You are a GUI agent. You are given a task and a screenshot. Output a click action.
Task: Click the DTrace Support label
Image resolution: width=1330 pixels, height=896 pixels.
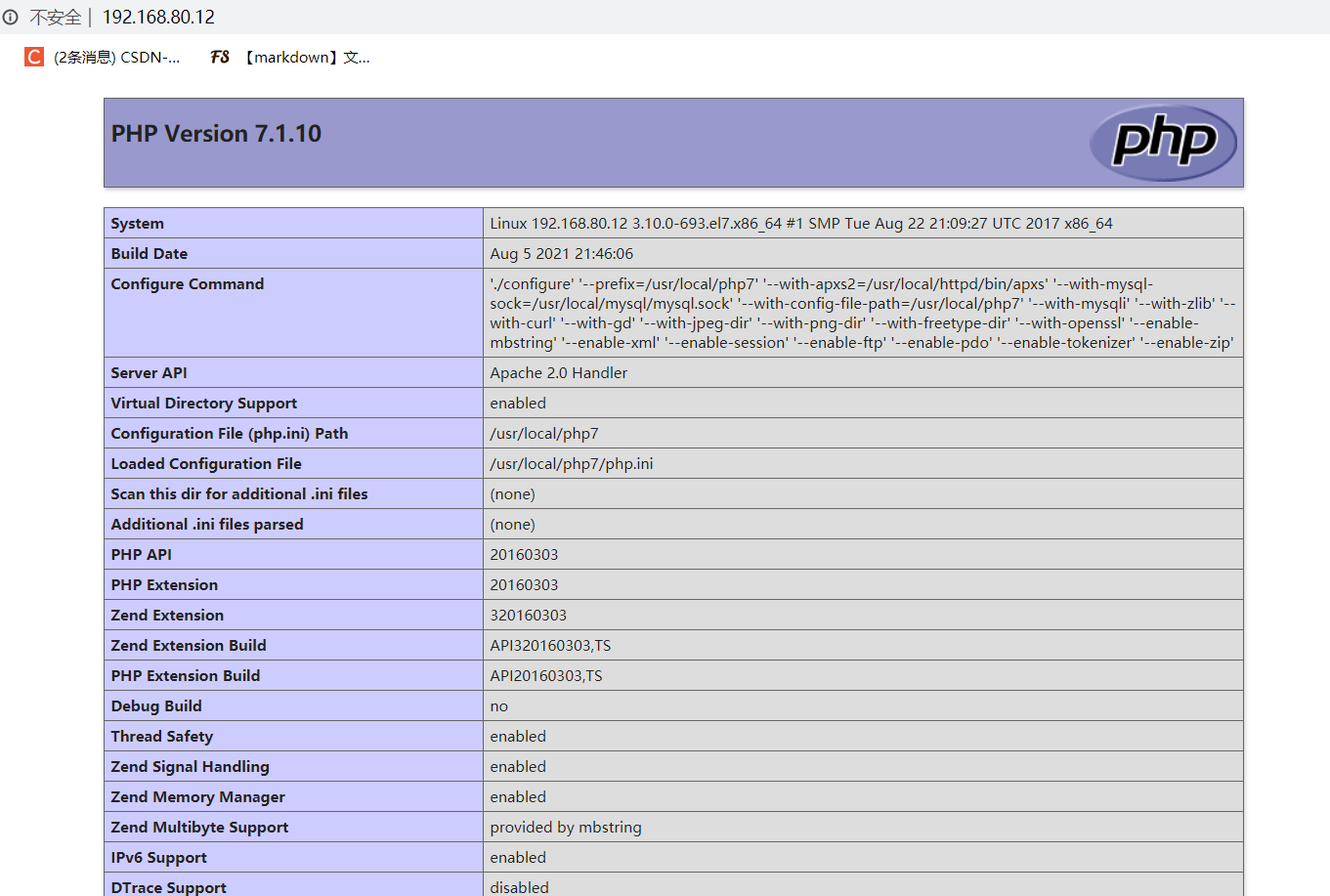tap(169, 887)
